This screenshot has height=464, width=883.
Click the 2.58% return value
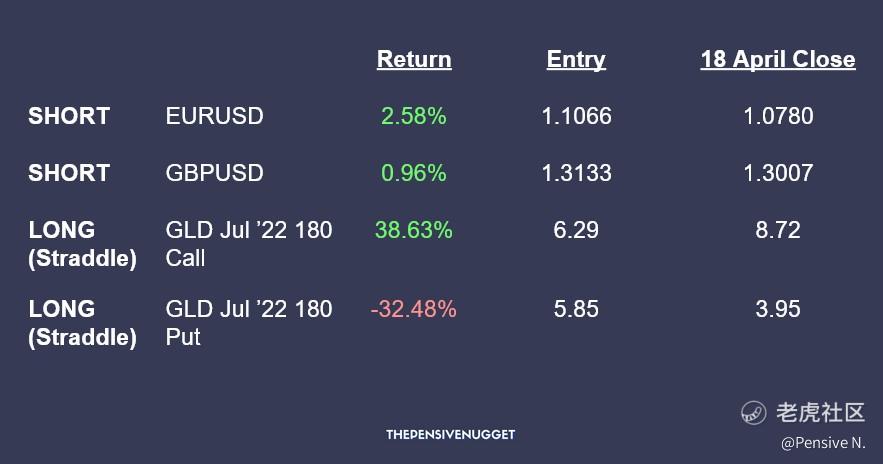413,116
